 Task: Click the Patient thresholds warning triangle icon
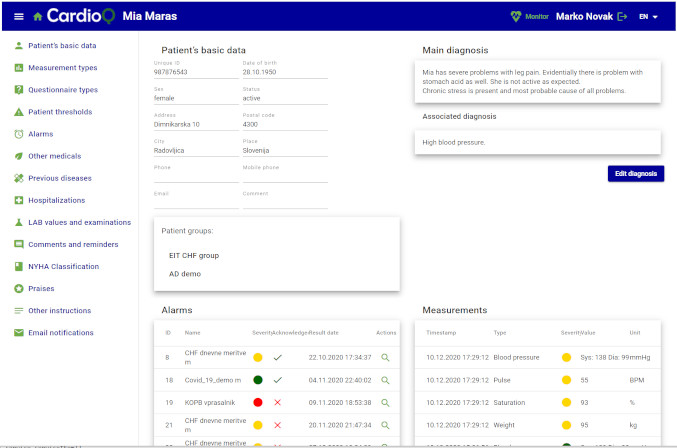19,112
